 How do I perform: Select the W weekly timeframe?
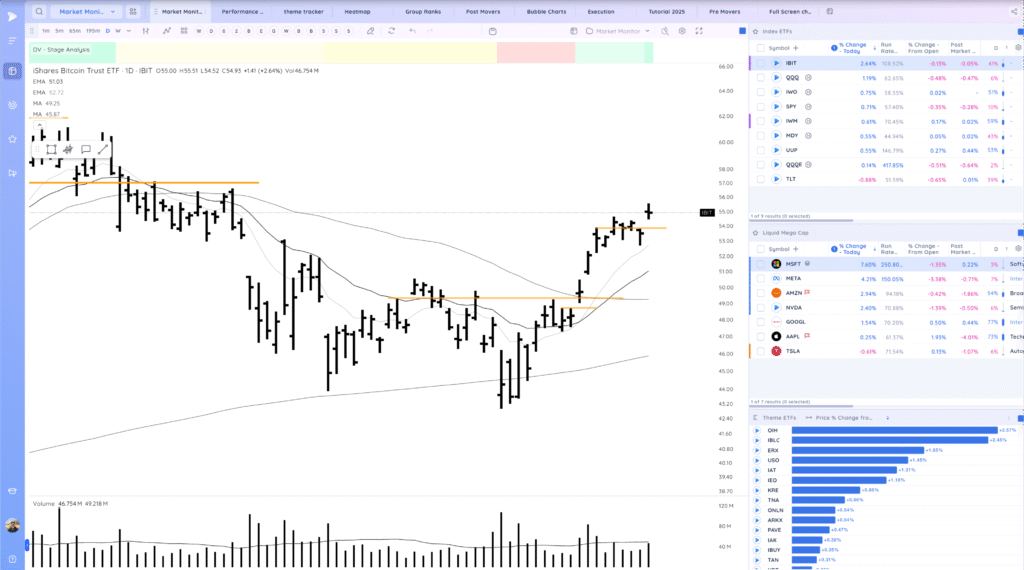118,31
